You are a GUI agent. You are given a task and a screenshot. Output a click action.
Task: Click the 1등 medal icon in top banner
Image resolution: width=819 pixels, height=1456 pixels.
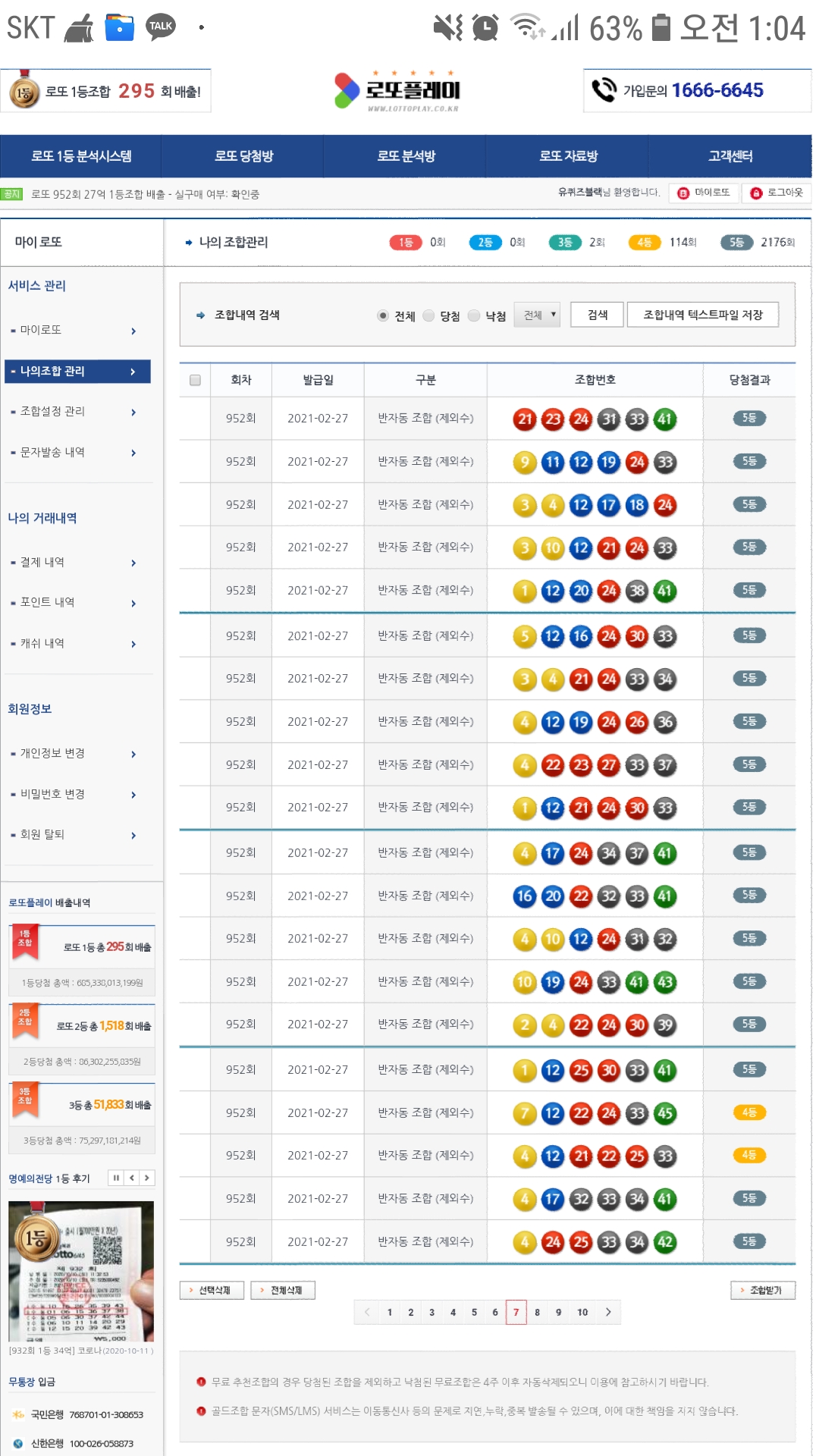point(24,93)
